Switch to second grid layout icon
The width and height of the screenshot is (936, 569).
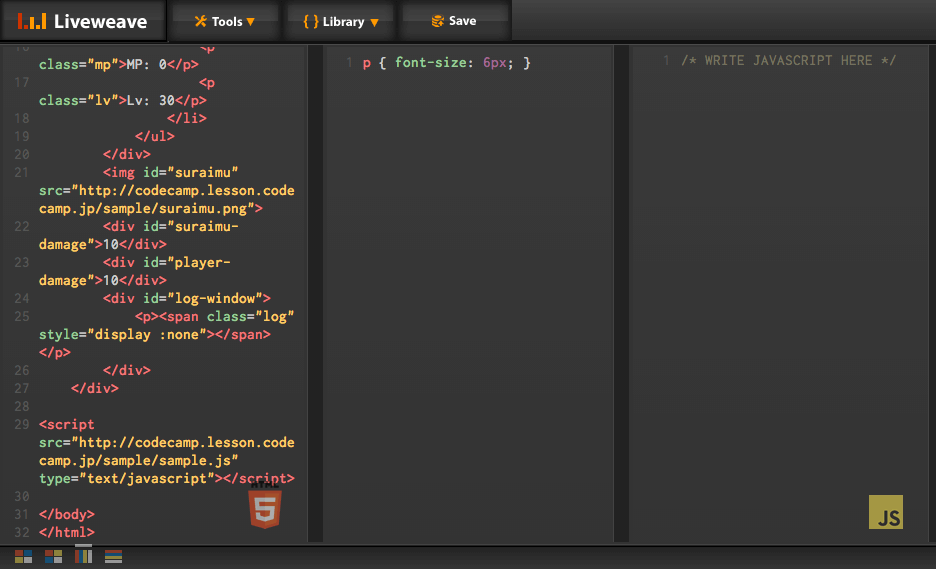(54, 556)
